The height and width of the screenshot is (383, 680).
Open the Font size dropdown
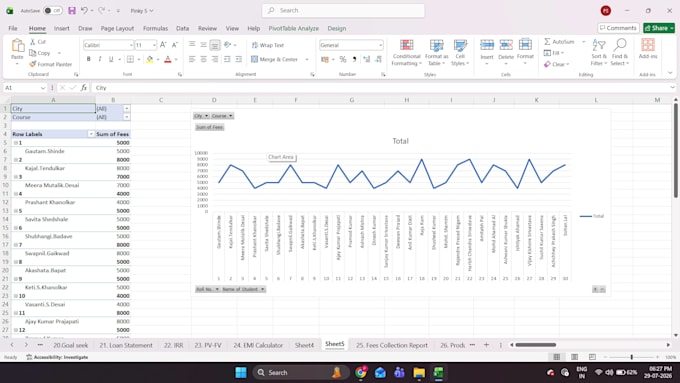[x=154, y=45]
